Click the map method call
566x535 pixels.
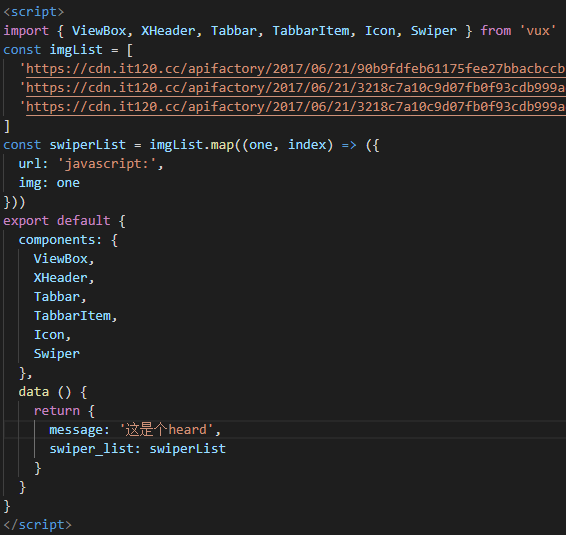pos(222,145)
